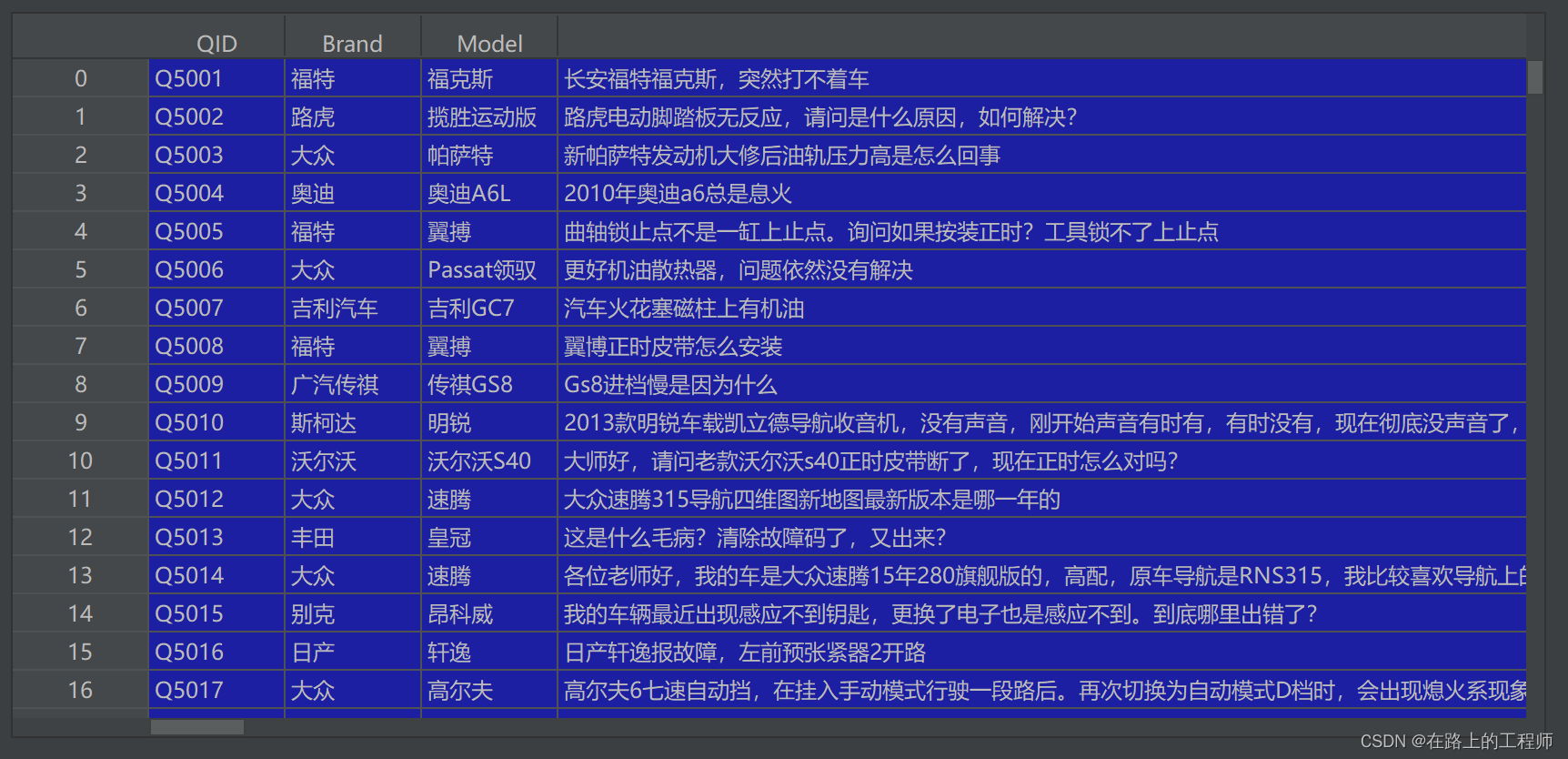Select Model cell 奥迪A6L
The image size is (1568, 759).
pyautogui.click(x=489, y=194)
